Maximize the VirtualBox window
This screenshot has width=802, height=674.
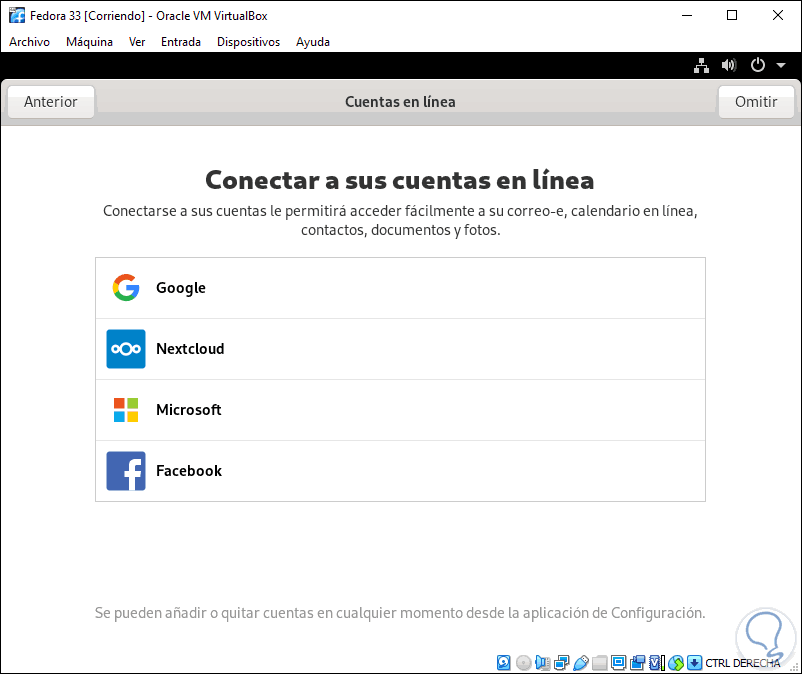click(x=732, y=15)
